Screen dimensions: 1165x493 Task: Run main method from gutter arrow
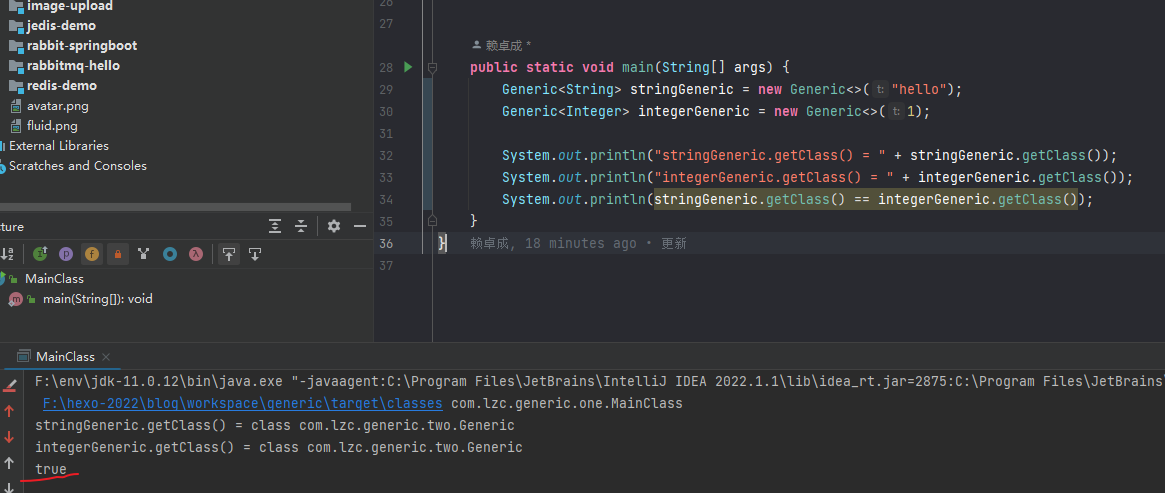(407, 68)
